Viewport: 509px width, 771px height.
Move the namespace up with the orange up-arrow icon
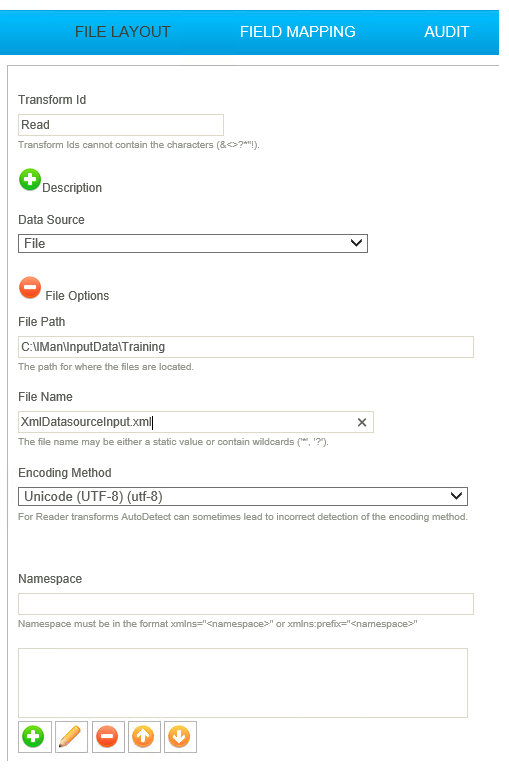click(144, 737)
